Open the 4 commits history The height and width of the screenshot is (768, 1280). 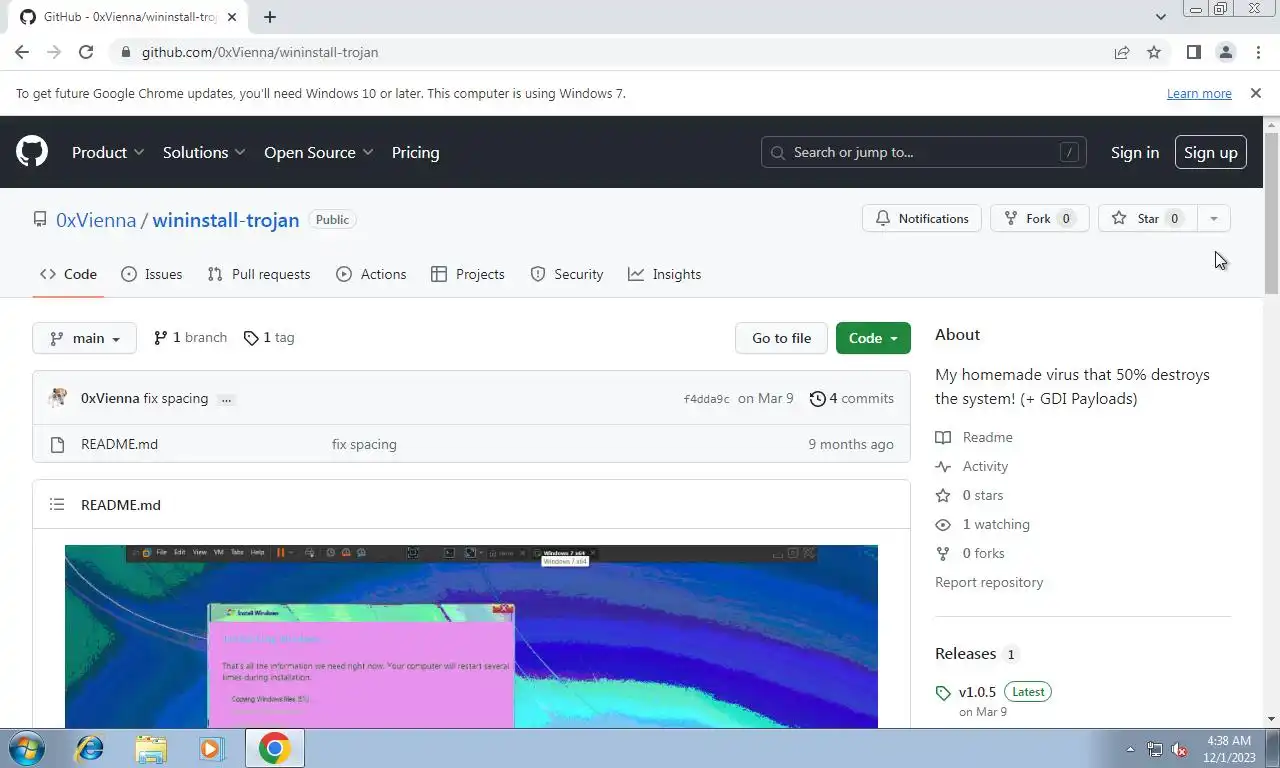[x=852, y=398]
